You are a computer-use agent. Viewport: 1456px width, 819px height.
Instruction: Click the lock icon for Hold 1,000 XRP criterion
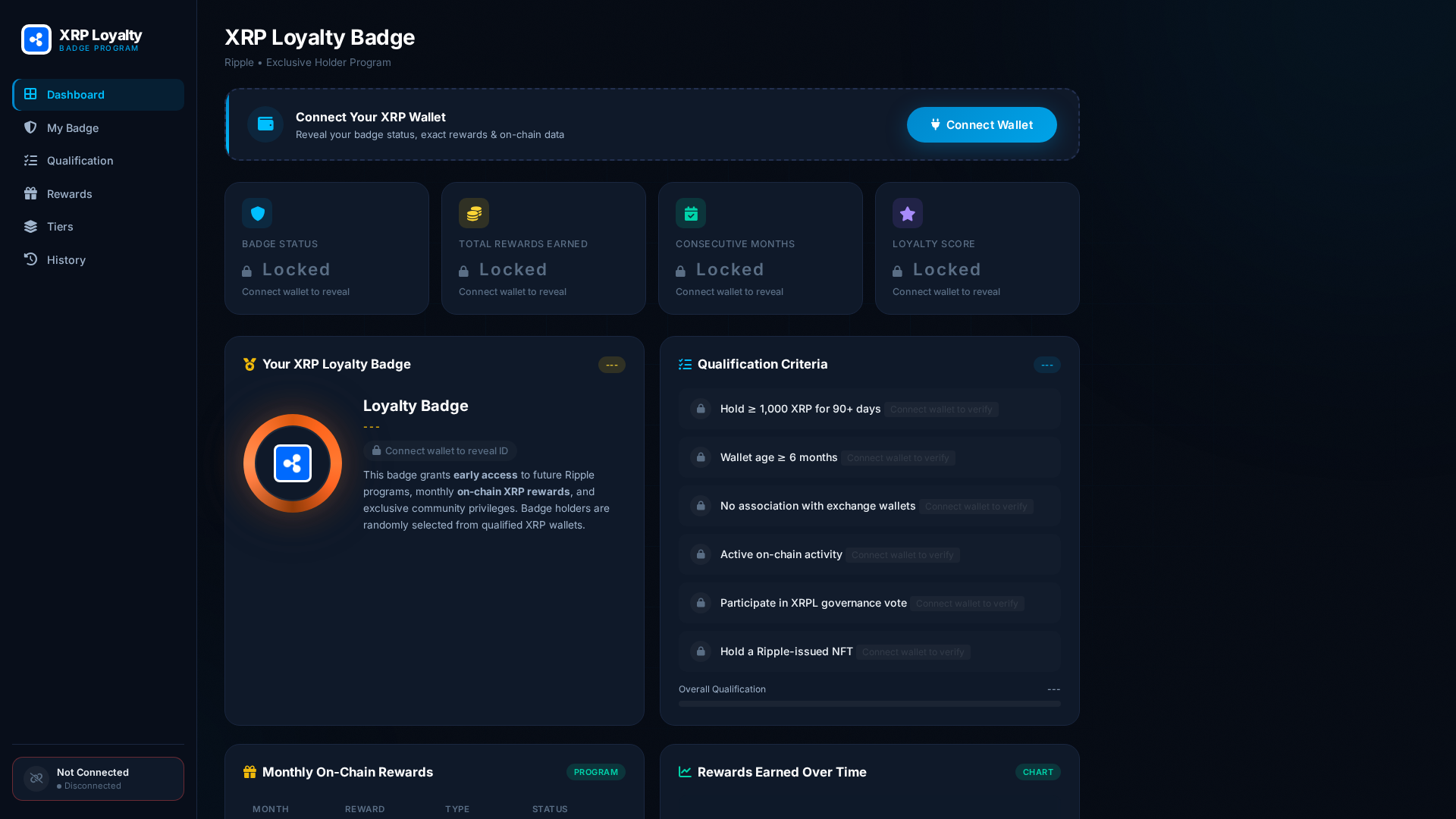tap(701, 409)
